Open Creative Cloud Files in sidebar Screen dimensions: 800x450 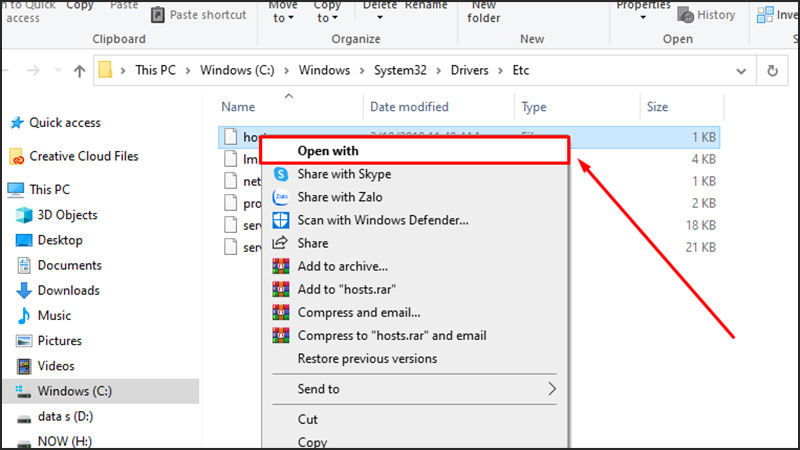pos(84,156)
